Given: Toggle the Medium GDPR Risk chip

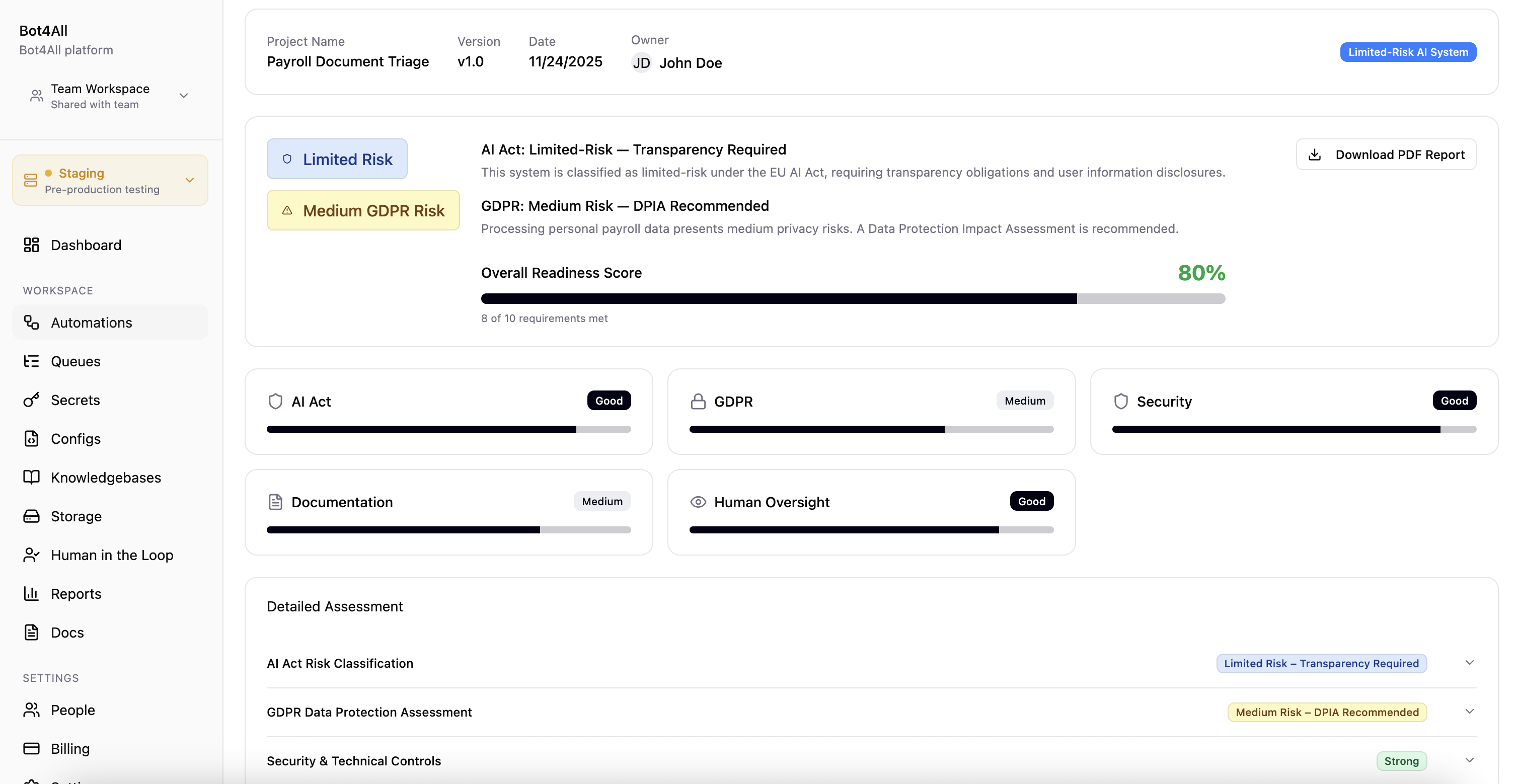Looking at the screenshot, I should point(363,210).
